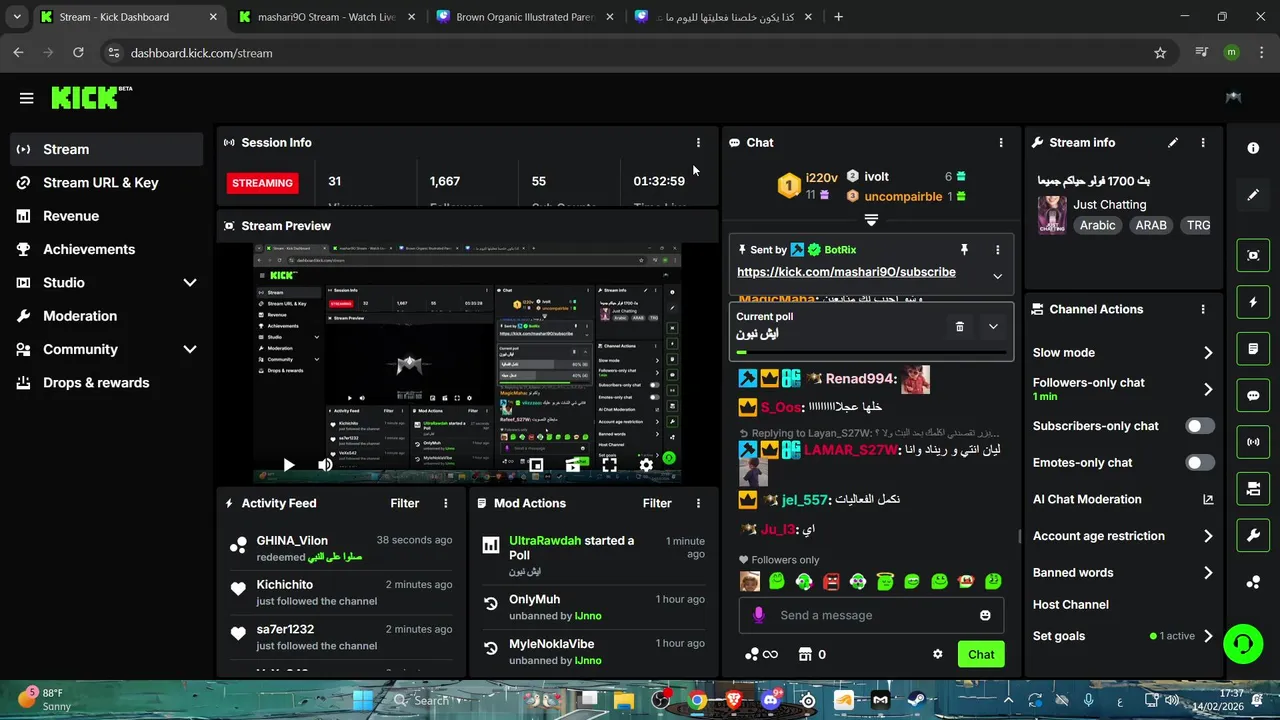Open Revenue page in sidebar
Viewport: 1280px width, 720px height.
click(107, 216)
